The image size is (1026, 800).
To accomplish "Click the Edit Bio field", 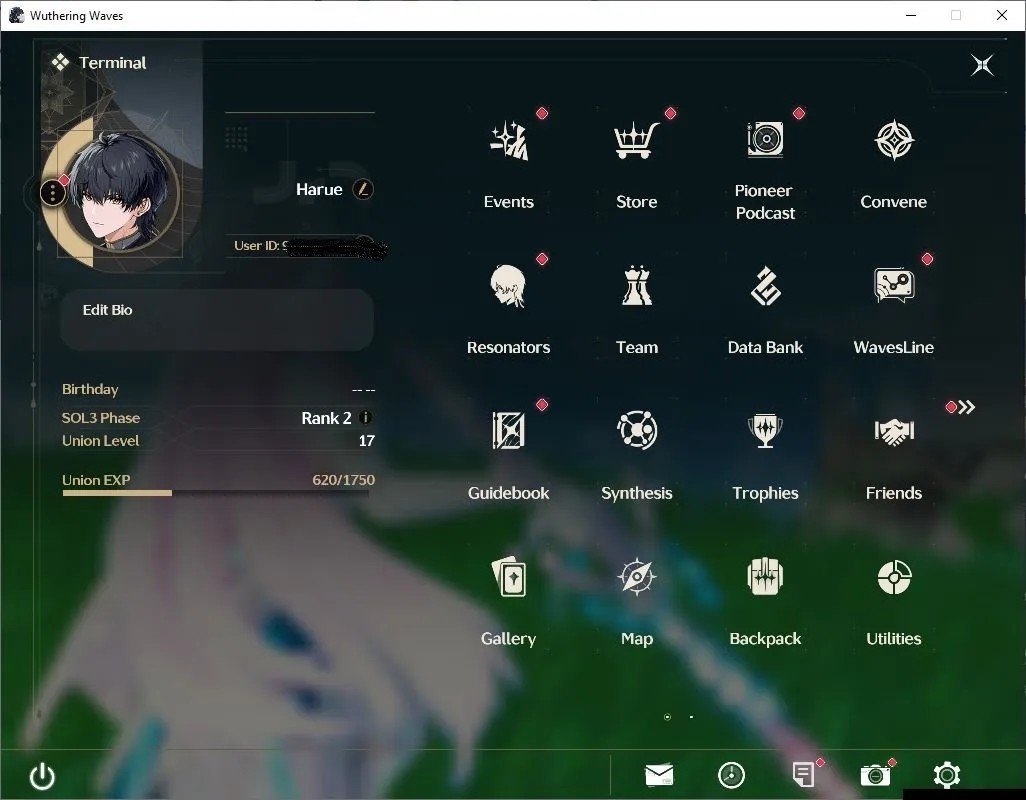I will [217, 320].
